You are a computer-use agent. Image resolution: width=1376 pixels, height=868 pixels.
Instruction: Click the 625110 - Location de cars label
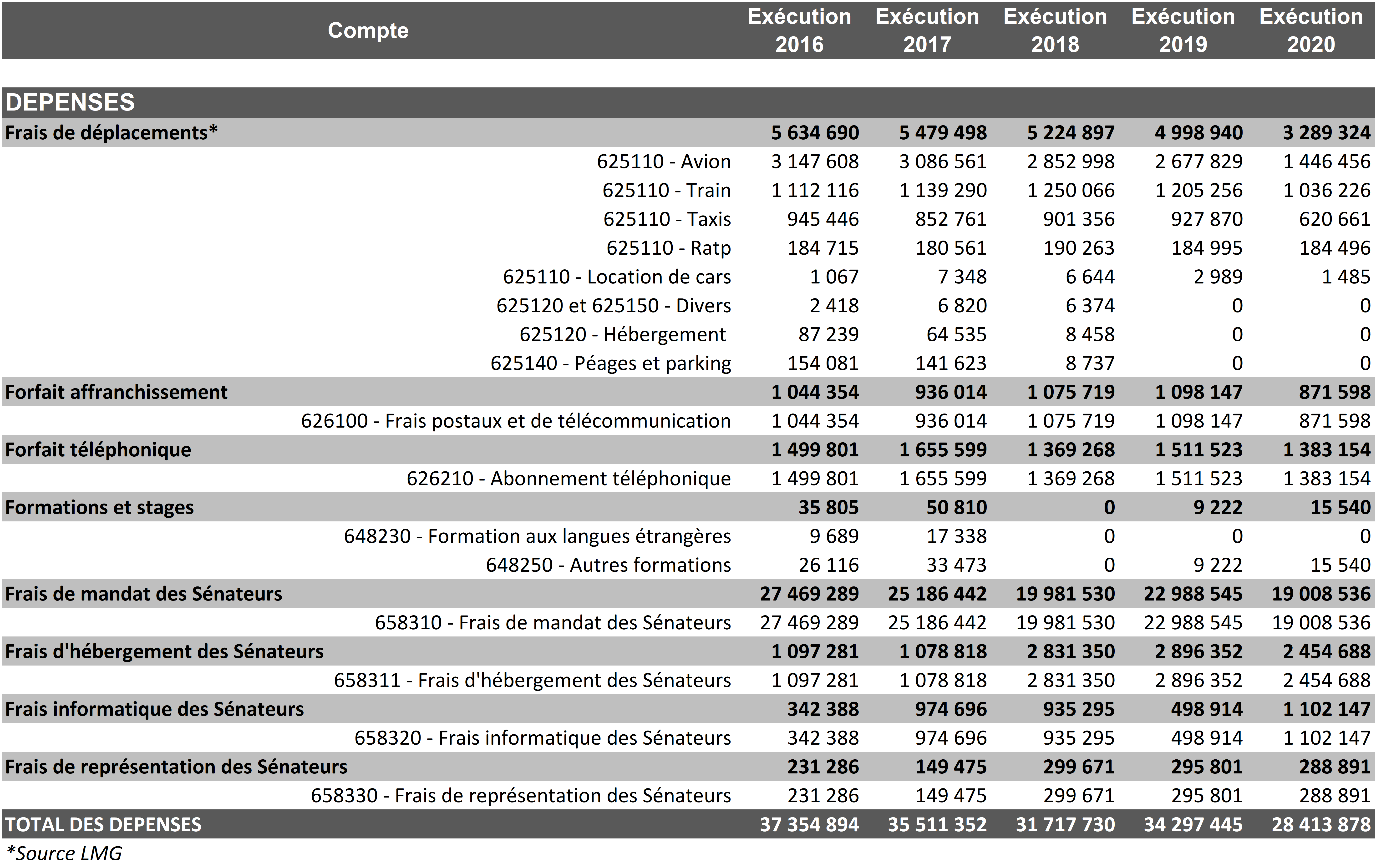617,277
